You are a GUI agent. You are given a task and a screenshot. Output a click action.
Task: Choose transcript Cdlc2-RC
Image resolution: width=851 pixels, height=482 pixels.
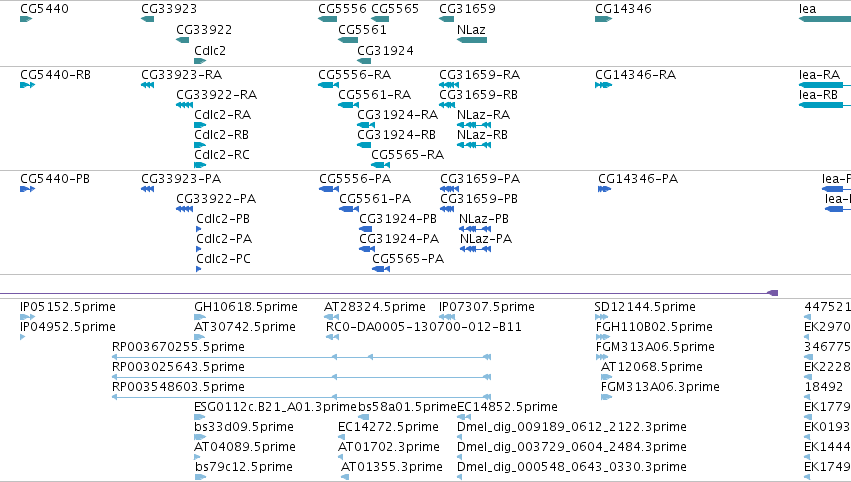(x=222, y=155)
